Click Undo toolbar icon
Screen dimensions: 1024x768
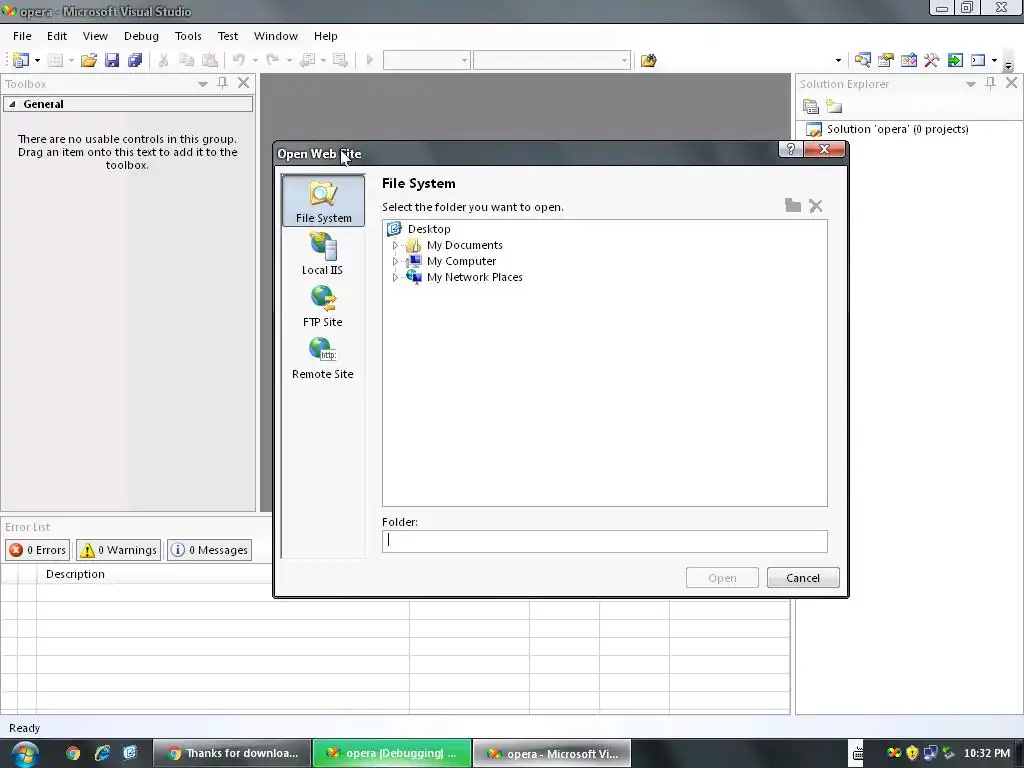click(x=239, y=60)
